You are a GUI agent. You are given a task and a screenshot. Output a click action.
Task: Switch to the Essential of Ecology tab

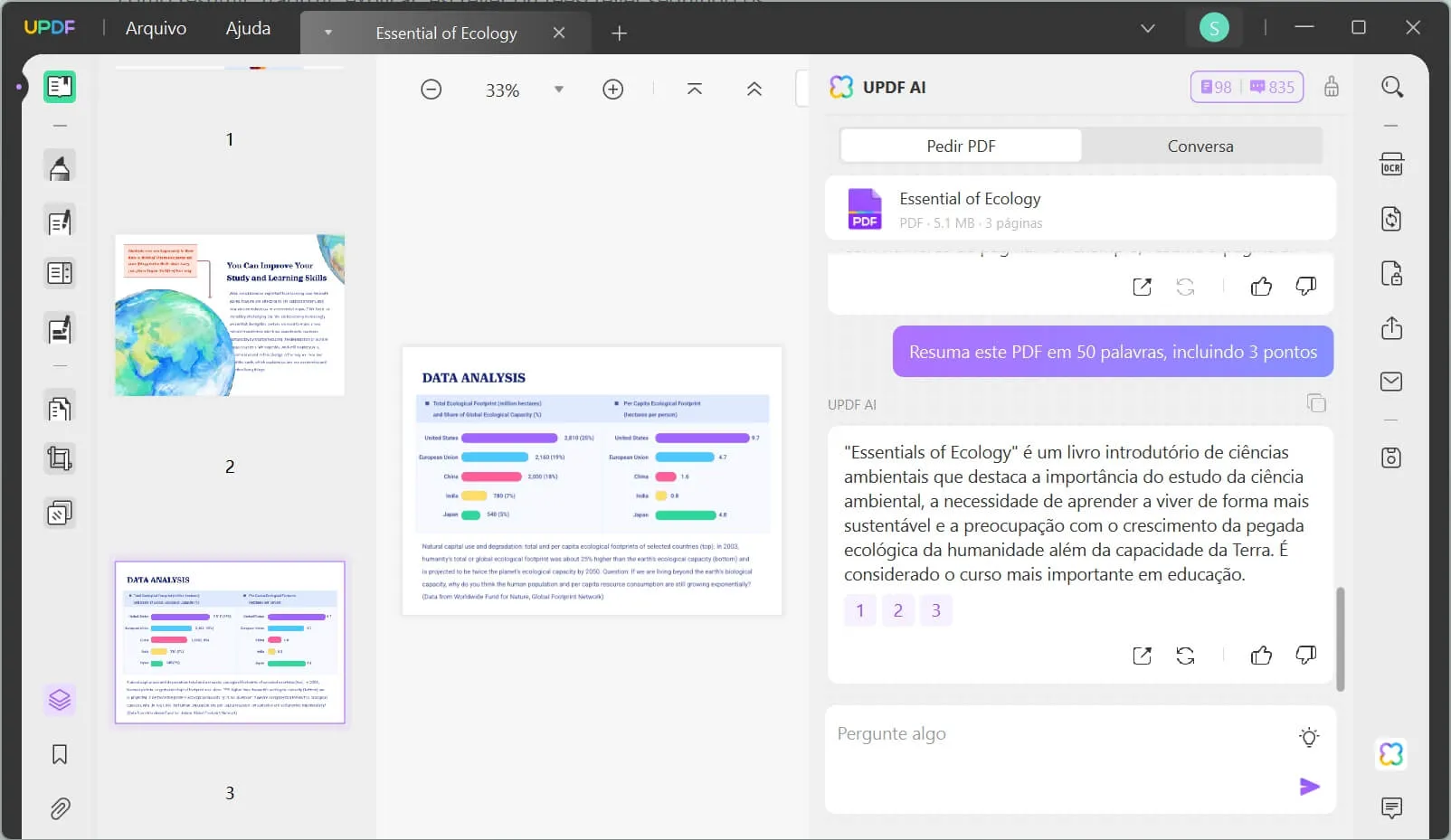[446, 33]
